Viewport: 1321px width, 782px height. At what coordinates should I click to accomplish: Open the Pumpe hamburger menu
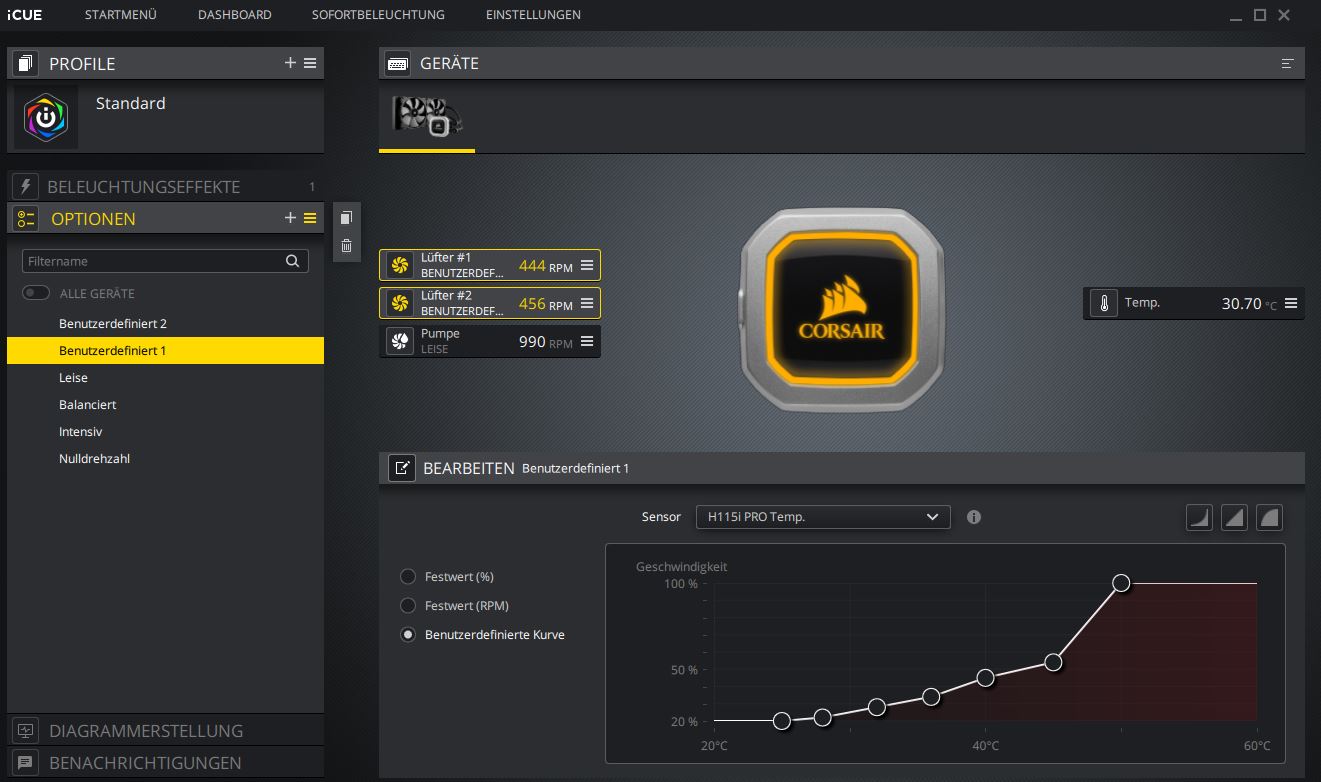pyautogui.click(x=587, y=341)
